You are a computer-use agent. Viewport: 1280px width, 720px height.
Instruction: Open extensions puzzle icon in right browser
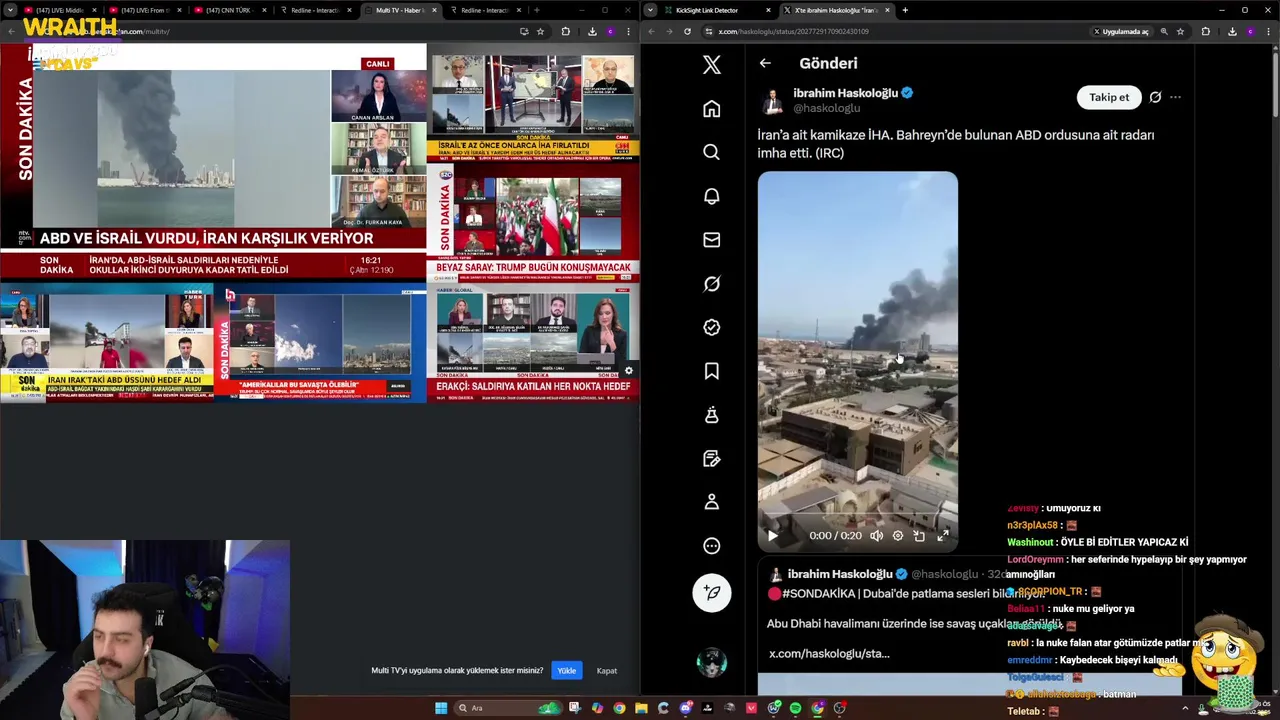coord(1205,31)
